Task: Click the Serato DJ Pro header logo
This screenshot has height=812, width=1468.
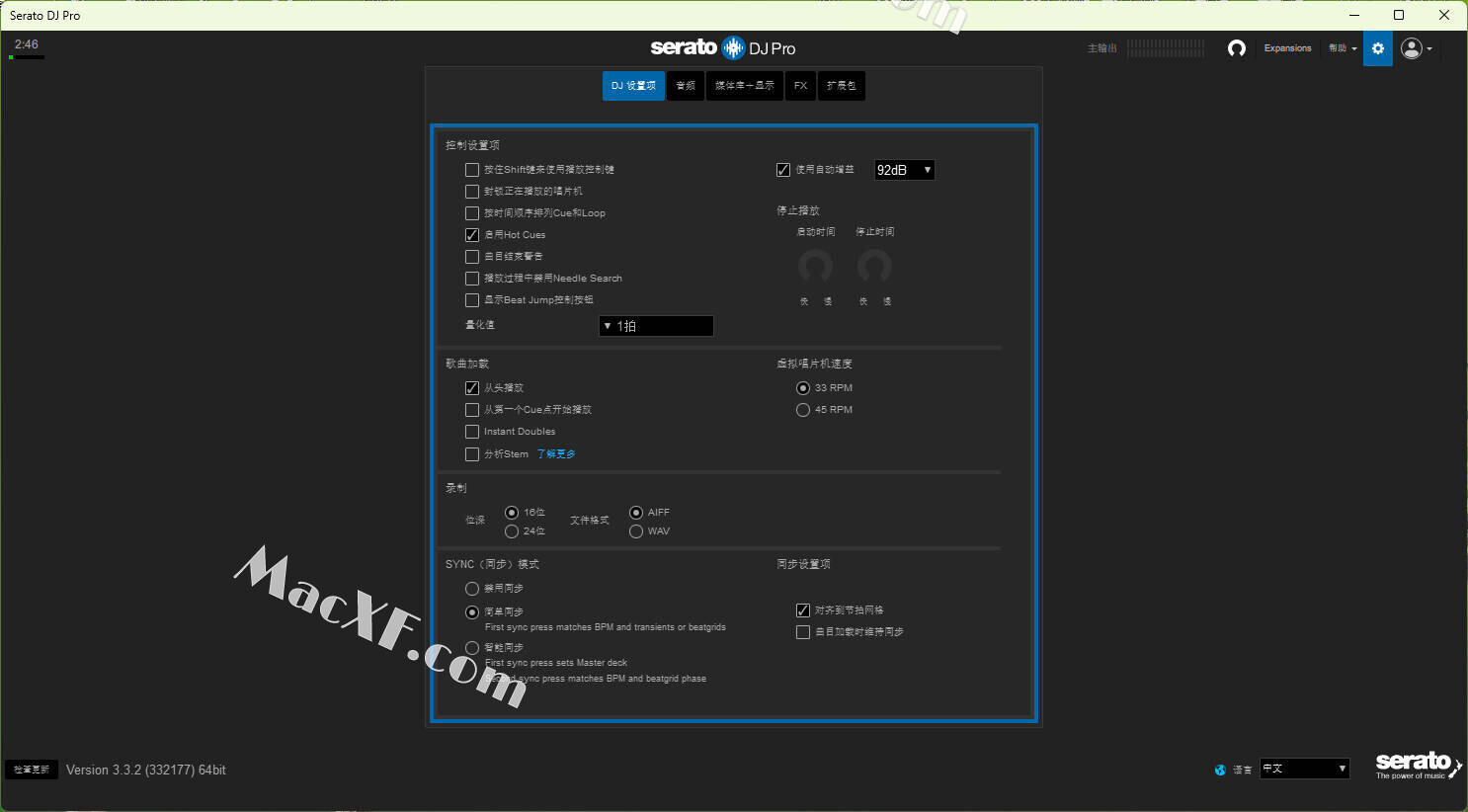Action: click(x=723, y=47)
